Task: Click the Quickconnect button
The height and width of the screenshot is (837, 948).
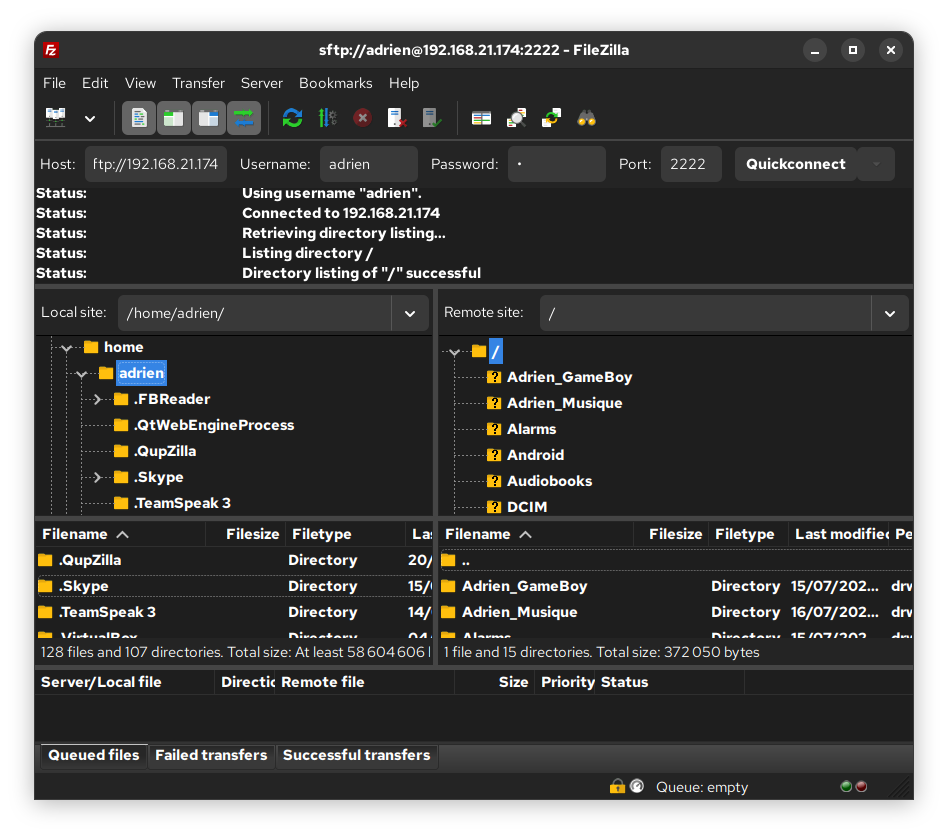Action: pos(796,164)
